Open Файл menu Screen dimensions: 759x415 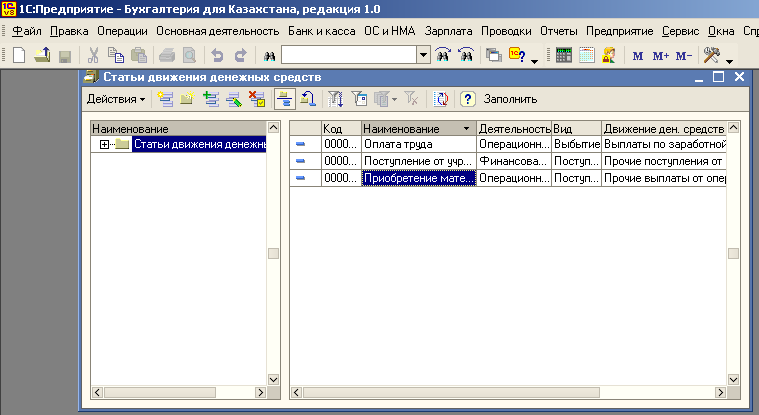click(x=27, y=31)
